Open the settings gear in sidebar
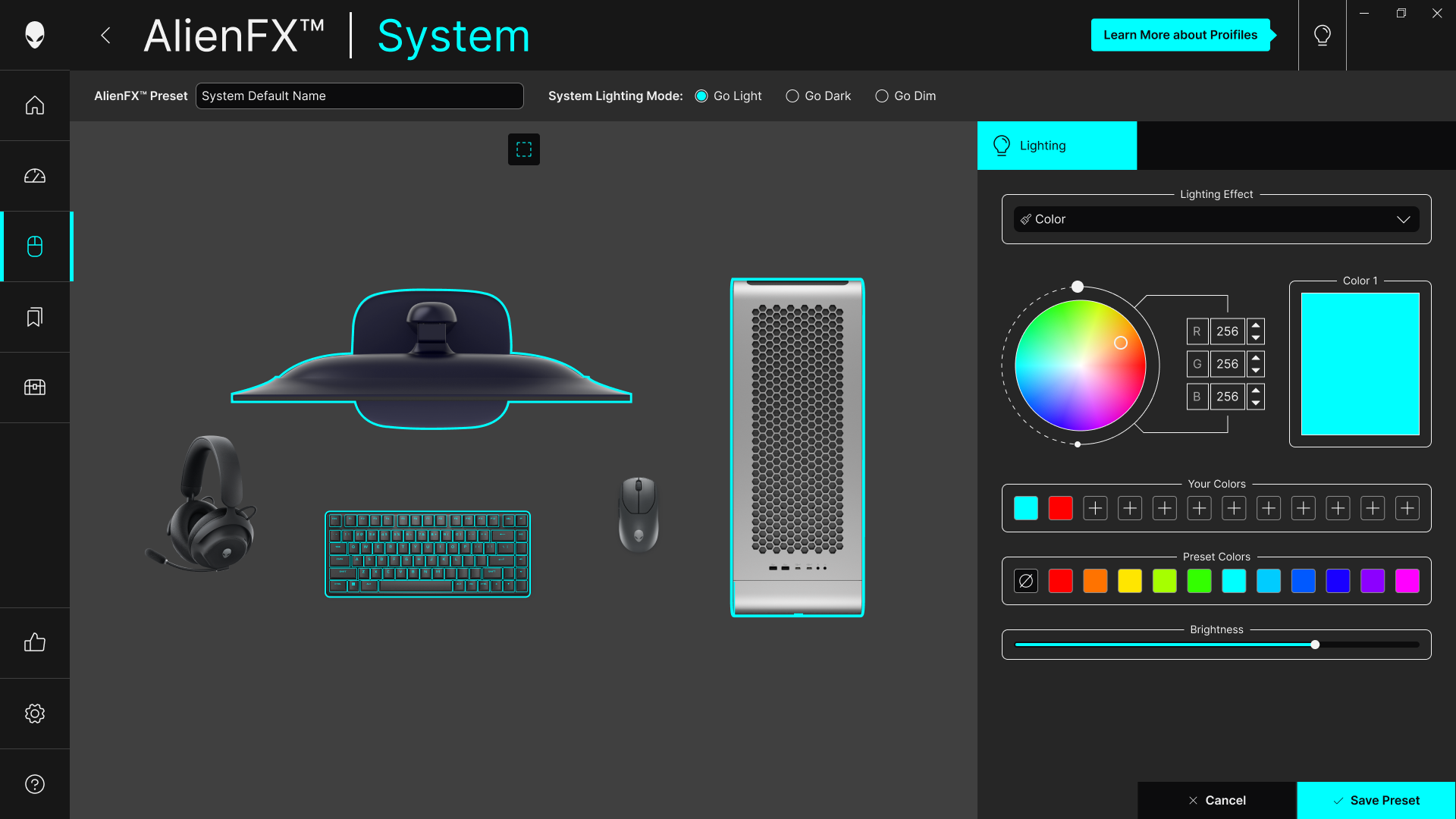 click(x=35, y=714)
